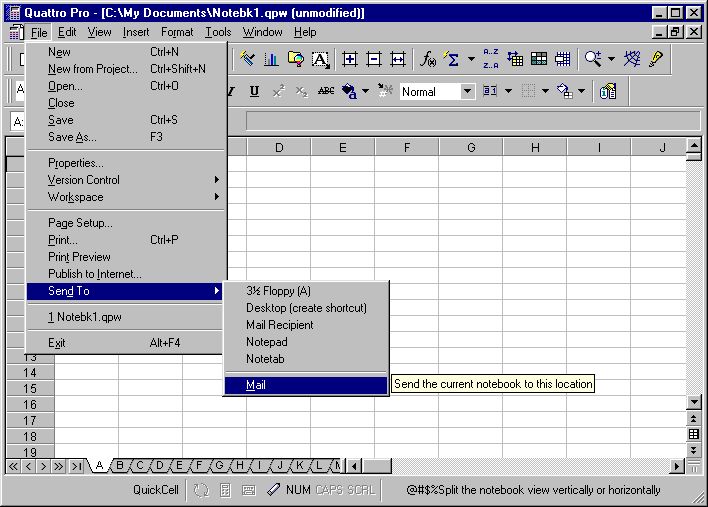Switch to sheet tab D
The width and height of the screenshot is (708, 507).
(x=159, y=465)
